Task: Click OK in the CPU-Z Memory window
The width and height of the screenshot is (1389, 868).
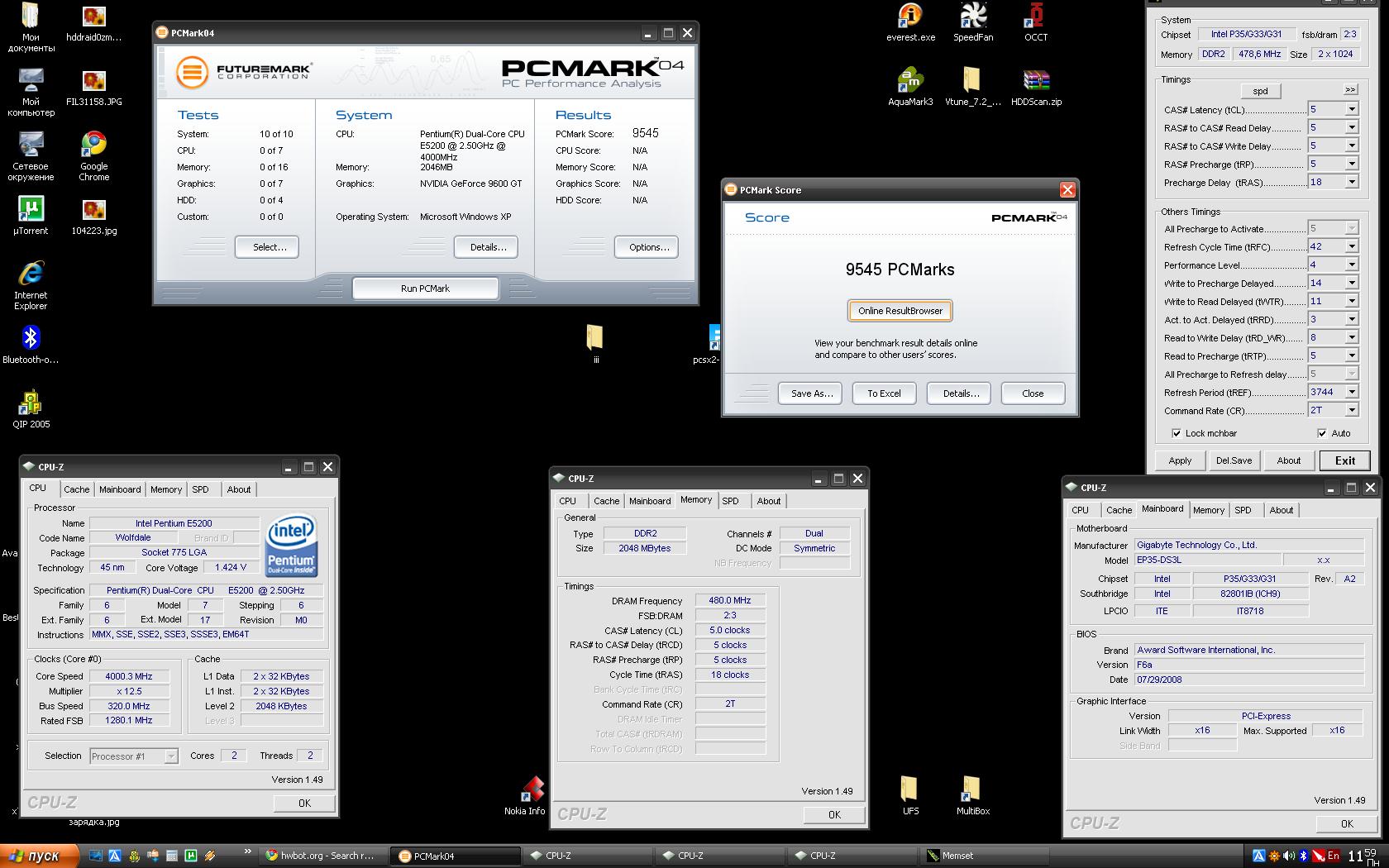Action: click(834, 814)
